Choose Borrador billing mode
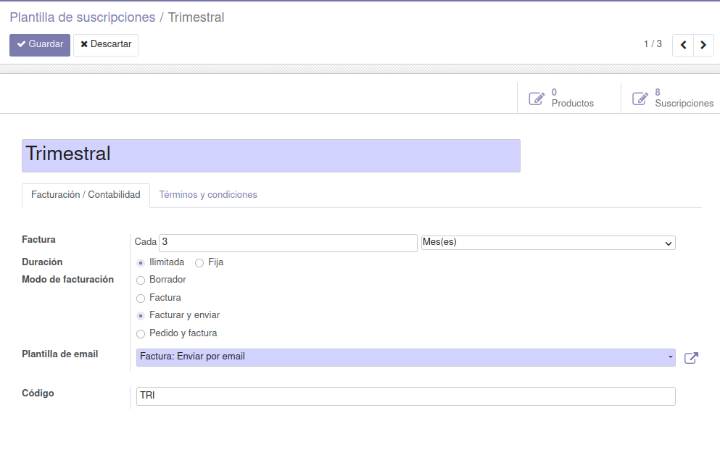This screenshot has height=450, width=720. pyautogui.click(x=141, y=280)
